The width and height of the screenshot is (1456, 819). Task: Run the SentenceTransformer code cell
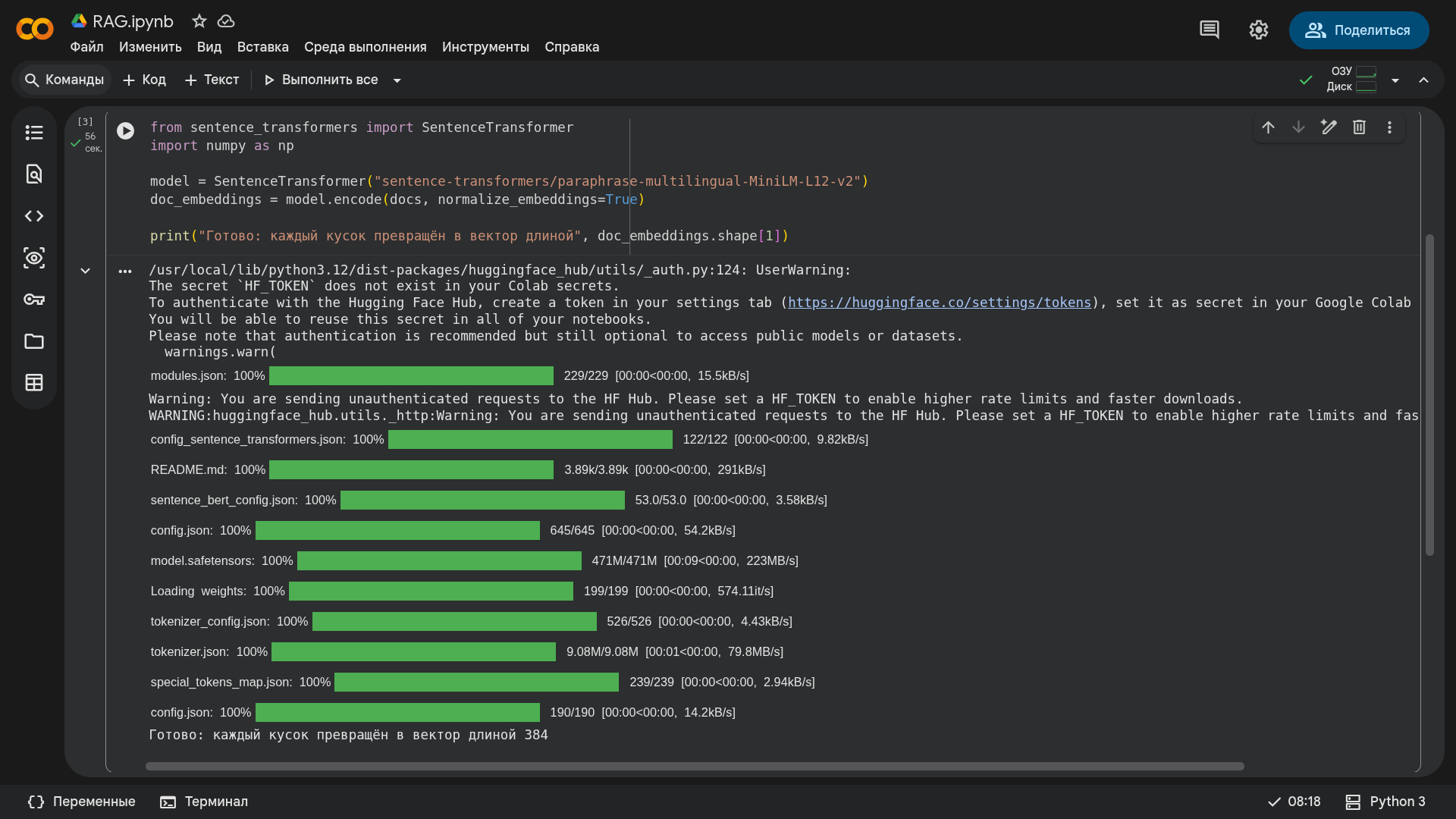[x=126, y=130]
